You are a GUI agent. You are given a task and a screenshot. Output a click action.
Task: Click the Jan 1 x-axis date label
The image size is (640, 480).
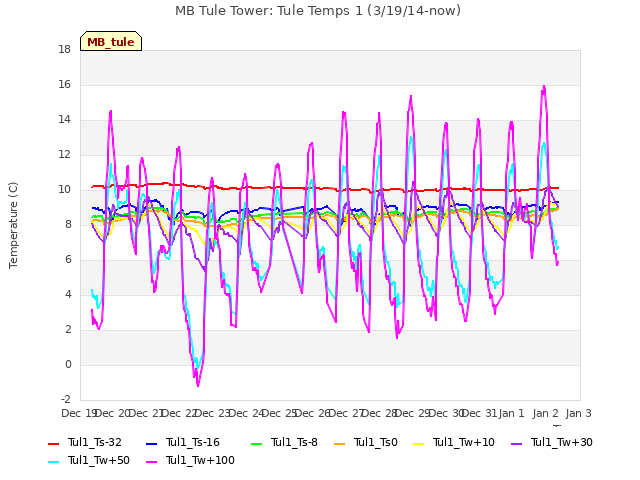(x=511, y=413)
